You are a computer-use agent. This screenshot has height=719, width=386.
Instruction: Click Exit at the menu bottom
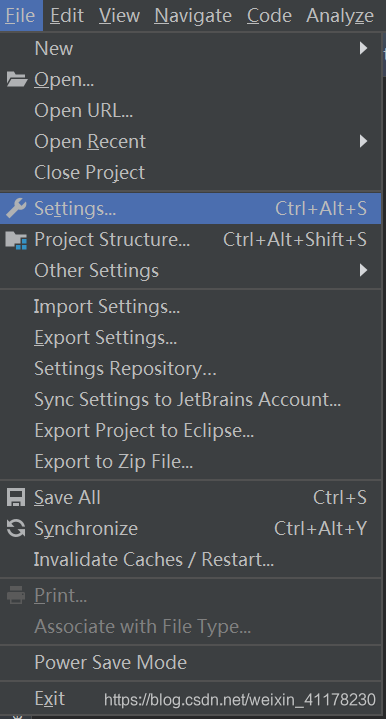50,699
